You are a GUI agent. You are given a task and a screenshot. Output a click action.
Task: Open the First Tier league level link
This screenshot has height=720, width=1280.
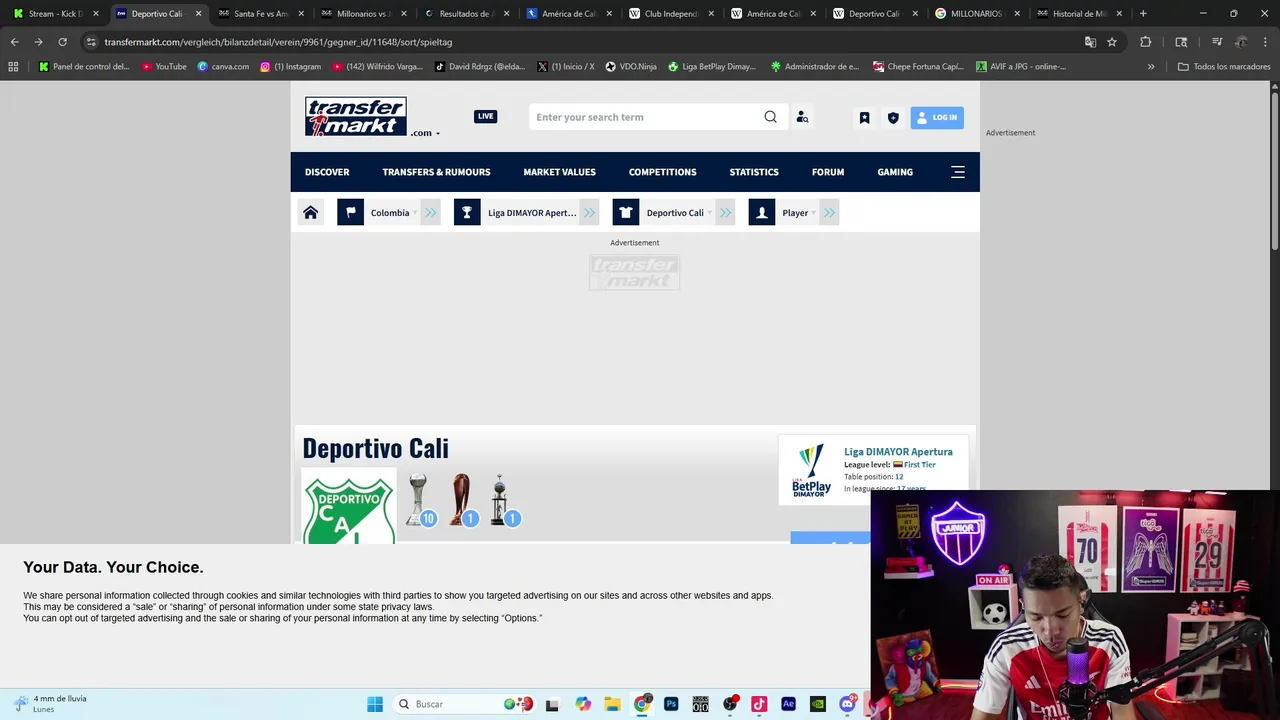pos(919,465)
